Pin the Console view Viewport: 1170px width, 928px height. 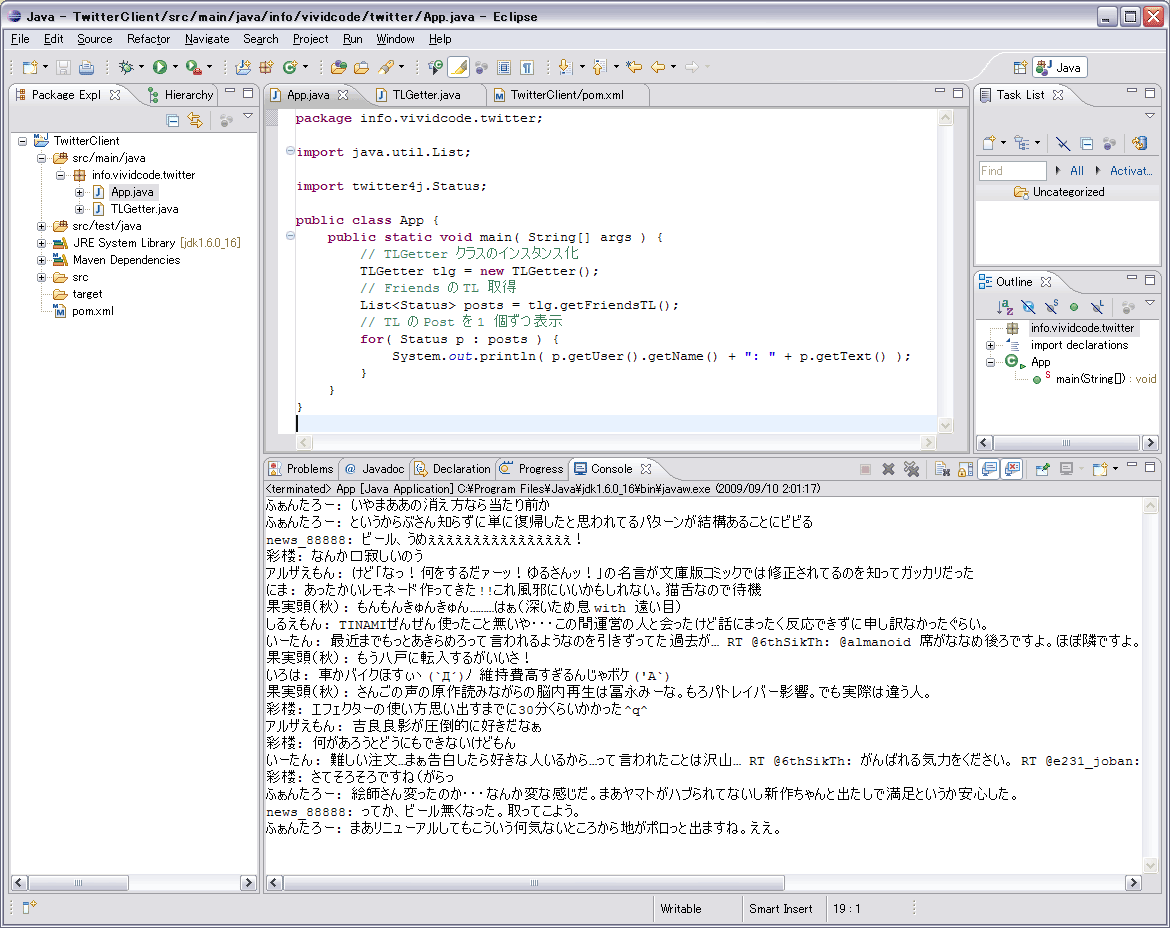pos(1042,469)
